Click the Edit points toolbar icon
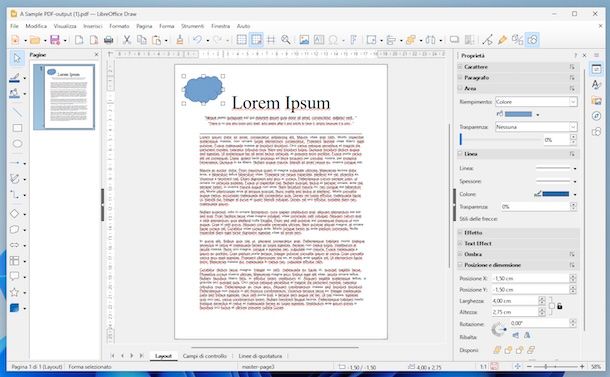Viewport: 610px width, 377px height. 487,40
